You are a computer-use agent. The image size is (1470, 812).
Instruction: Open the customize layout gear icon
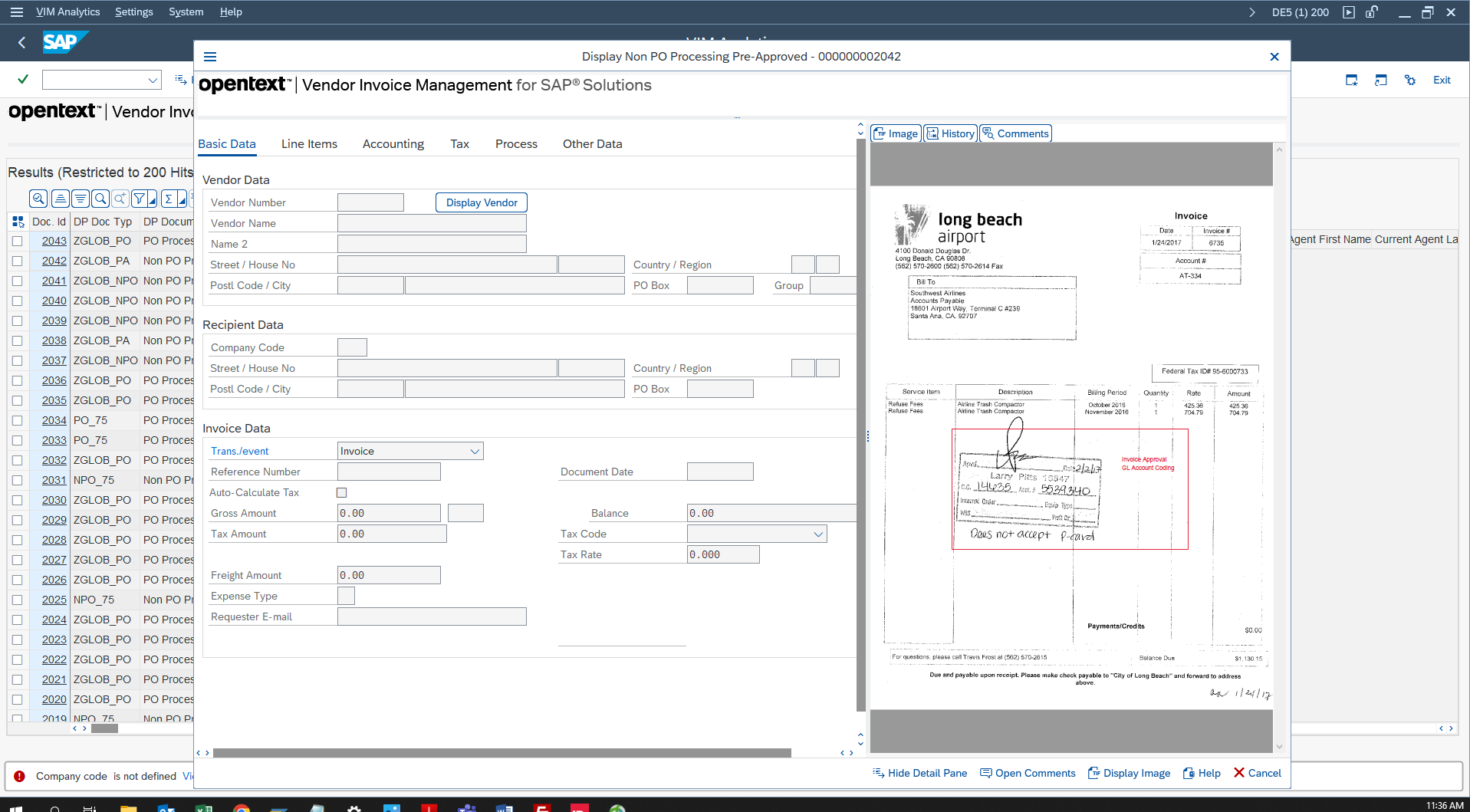click(1409, 80)
